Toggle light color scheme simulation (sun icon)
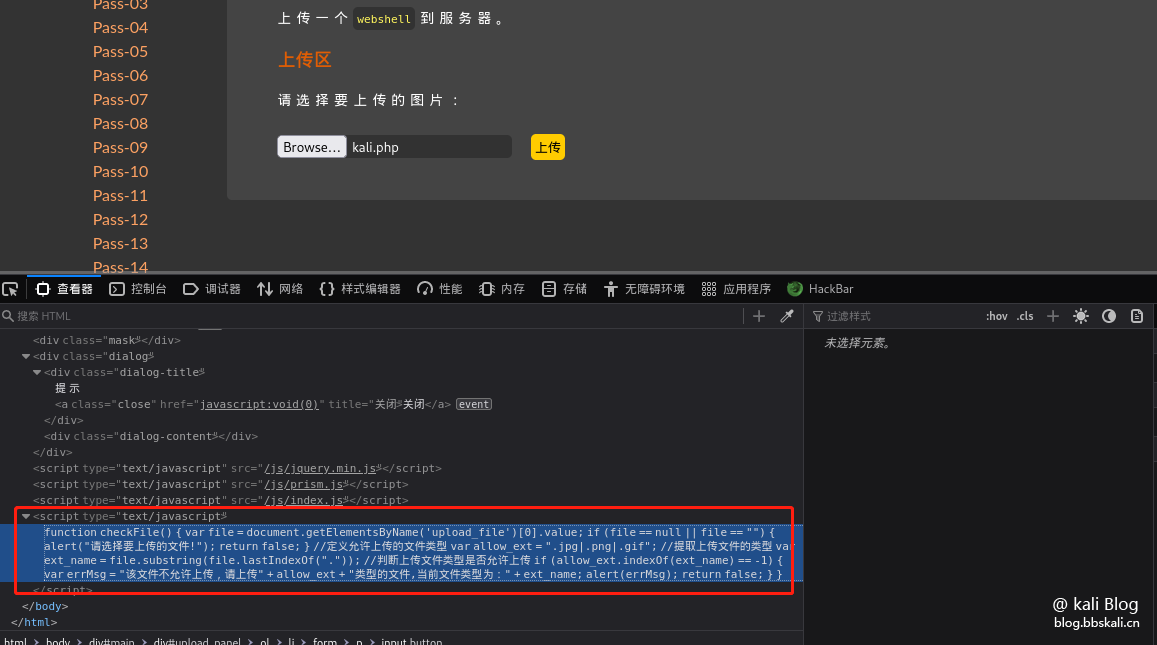 pos(1081,316)
